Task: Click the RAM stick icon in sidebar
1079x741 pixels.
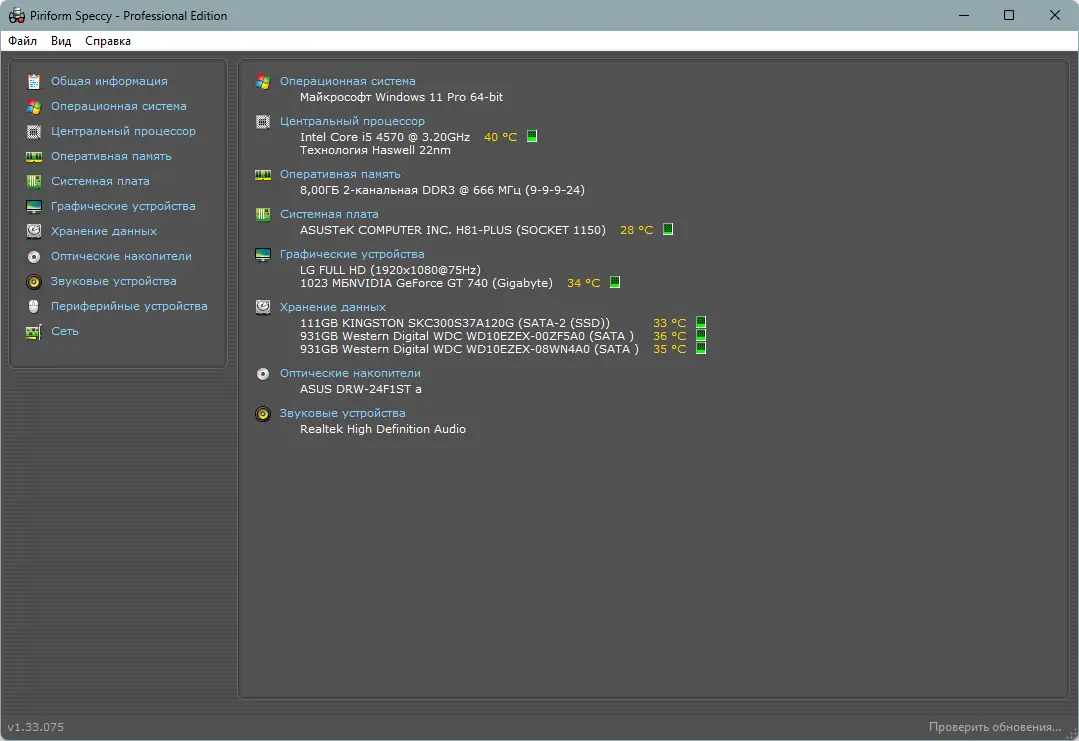Action: pos(34,157)
